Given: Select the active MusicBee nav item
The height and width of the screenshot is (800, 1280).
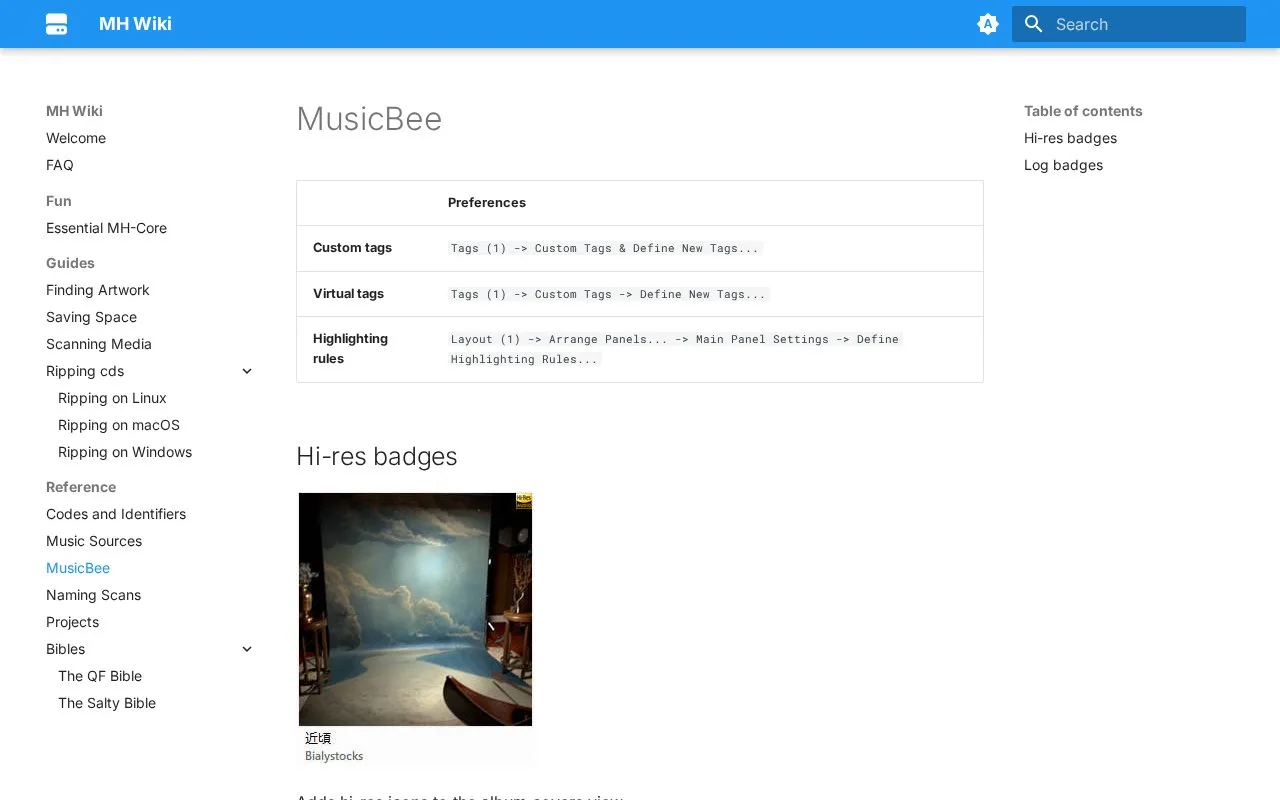Looking at the screenshot, I should 78,568.
